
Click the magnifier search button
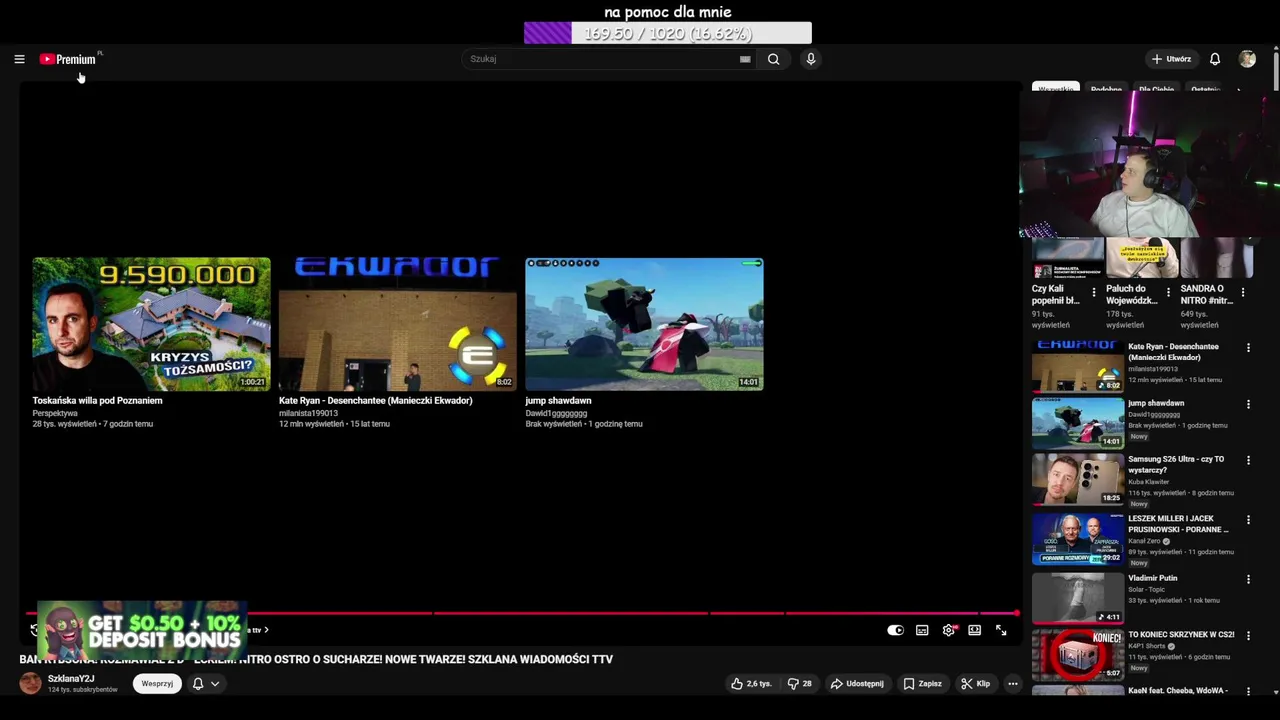(x=773, y=59)
